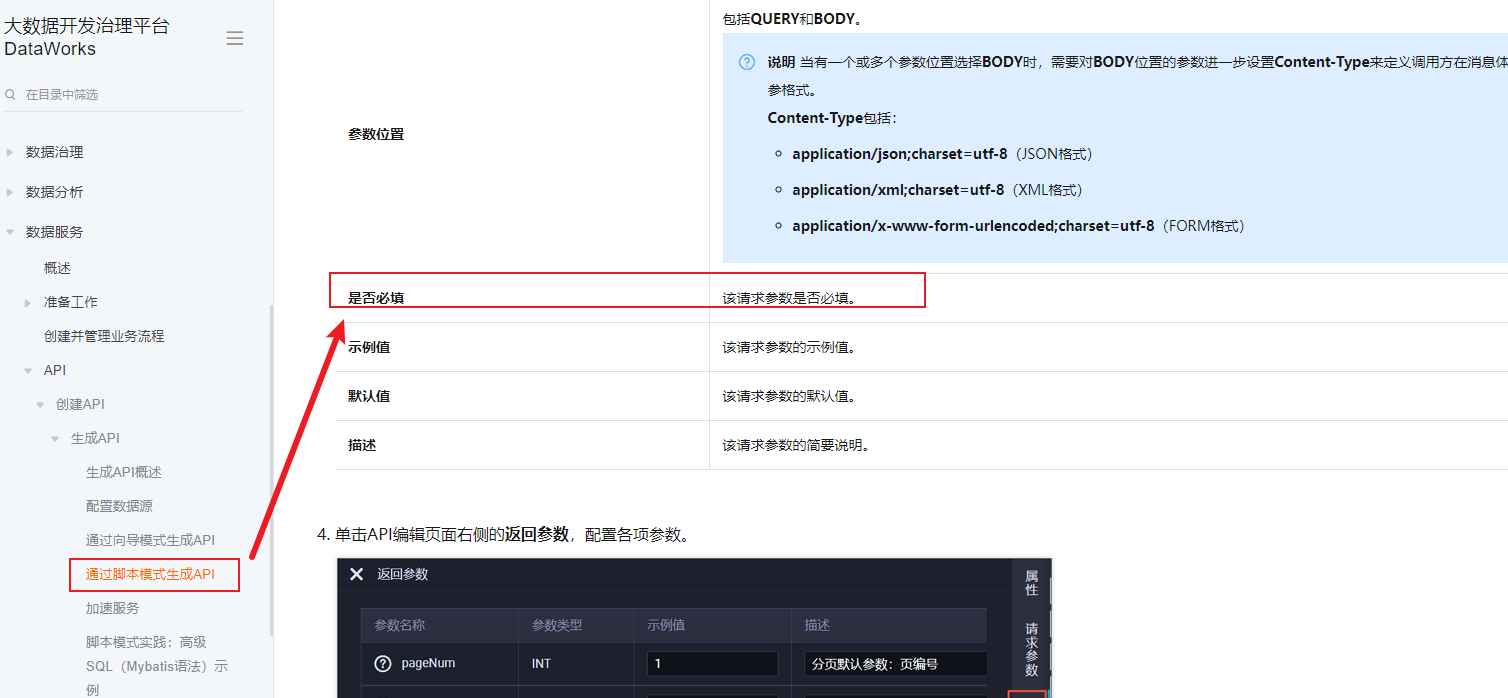This screenshot has height=698, width=1508.
Task: Click the 数据分析 label in the sidebar
Action: tap(55, 192)
